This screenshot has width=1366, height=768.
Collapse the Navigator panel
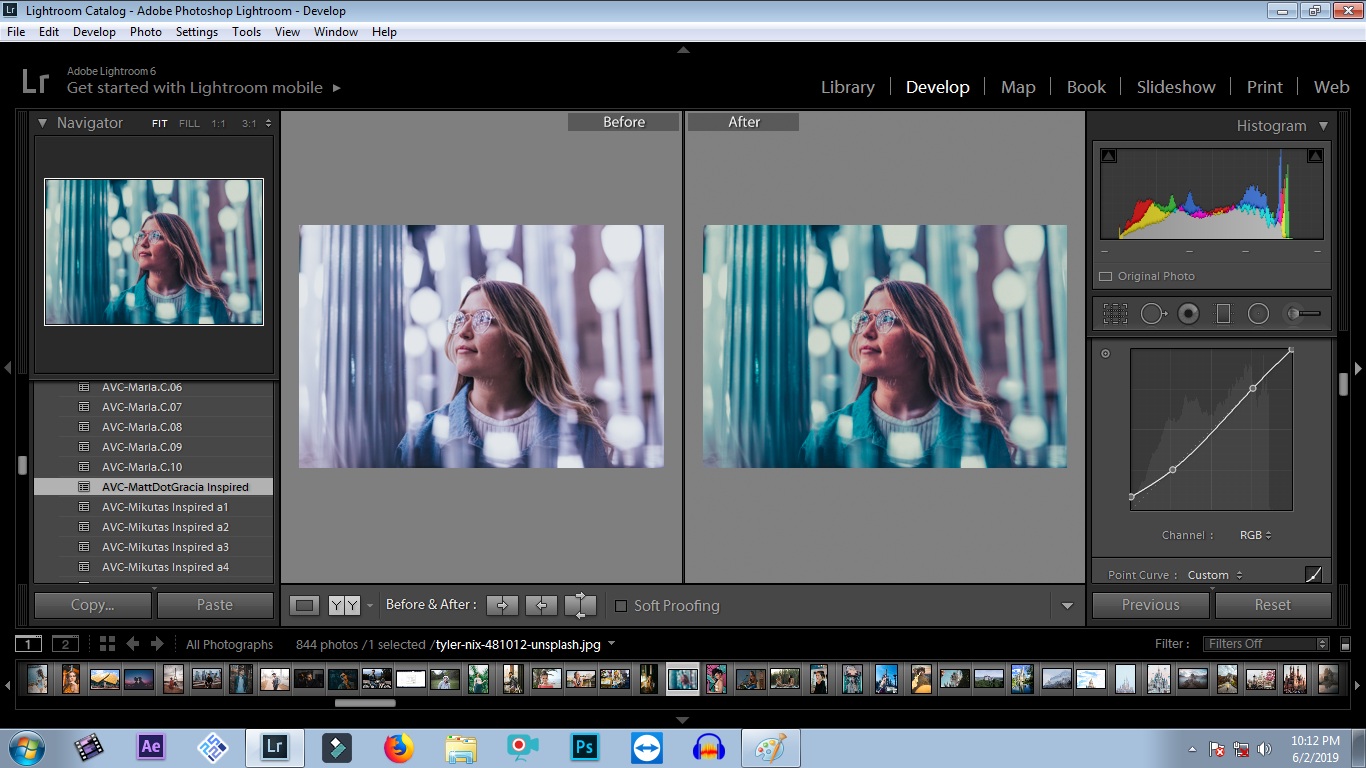coord(42,123)
